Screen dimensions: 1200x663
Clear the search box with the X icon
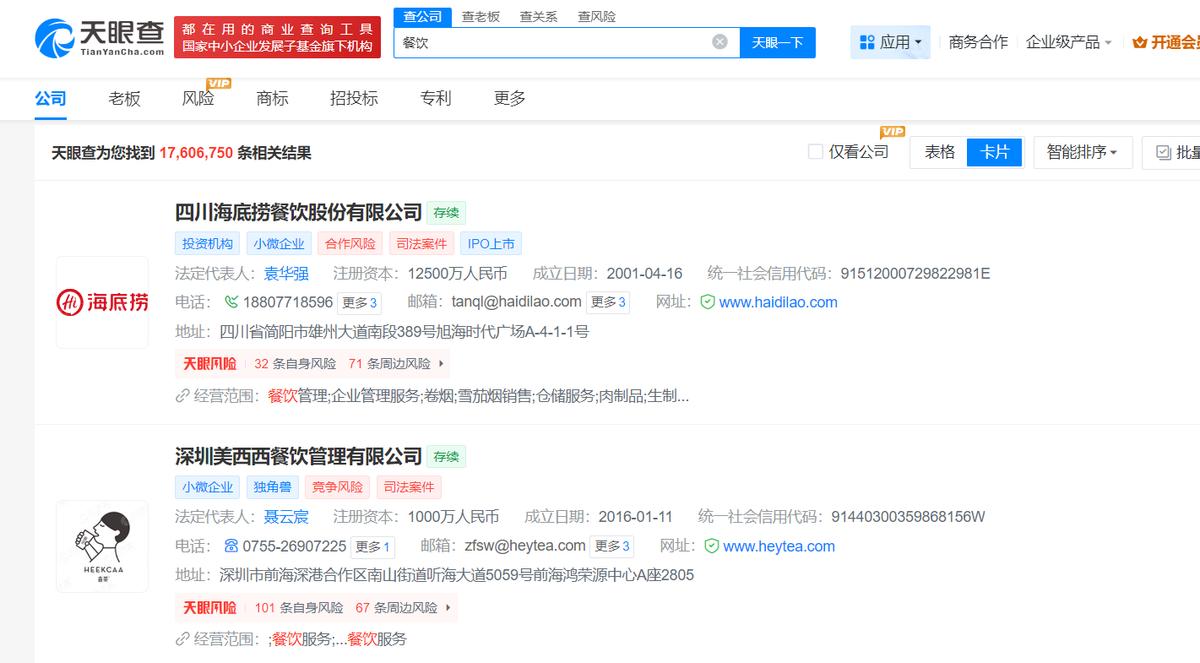pos(720,42)
